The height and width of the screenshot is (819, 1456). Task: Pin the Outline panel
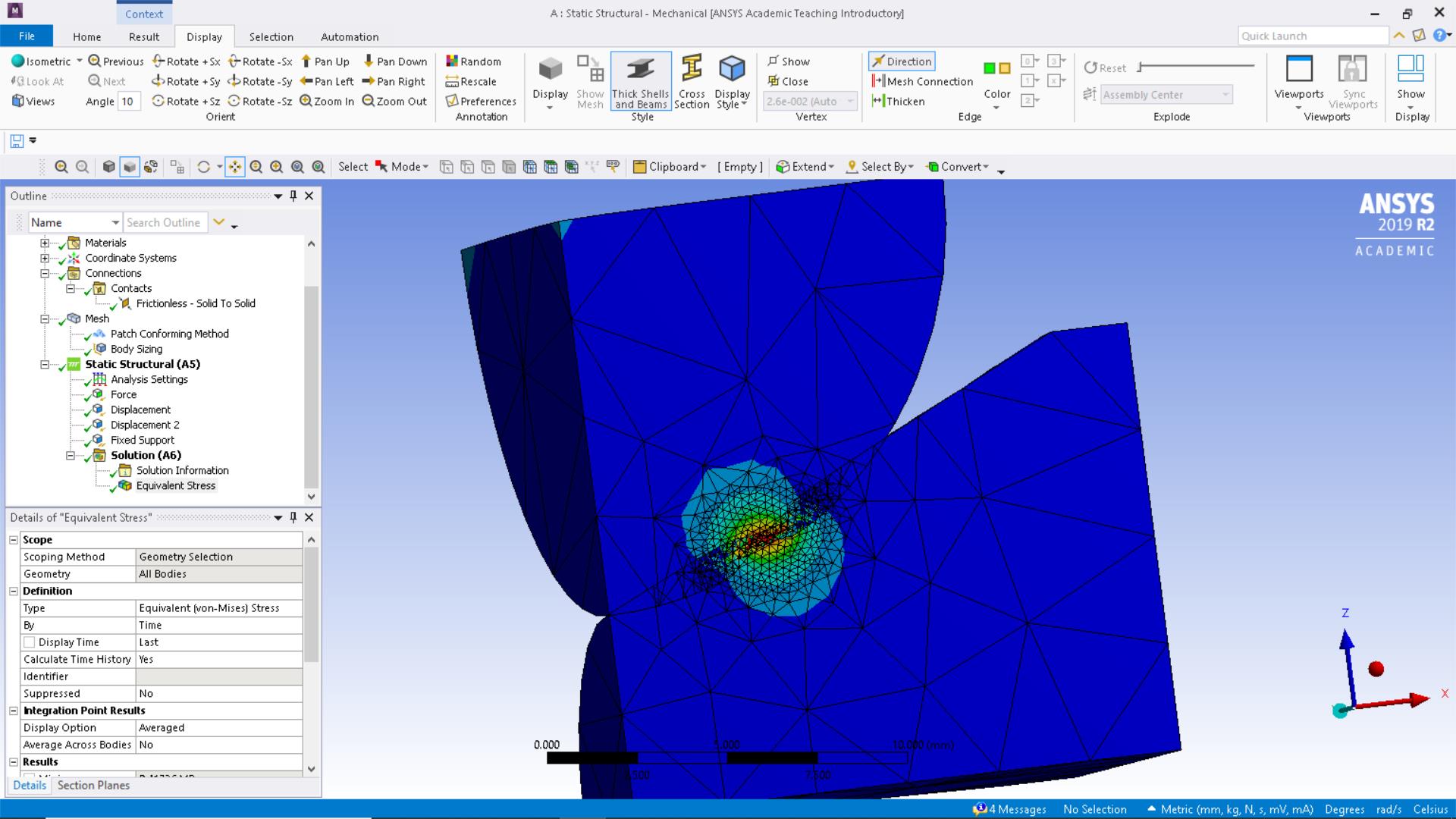click(x=293, y=196)
